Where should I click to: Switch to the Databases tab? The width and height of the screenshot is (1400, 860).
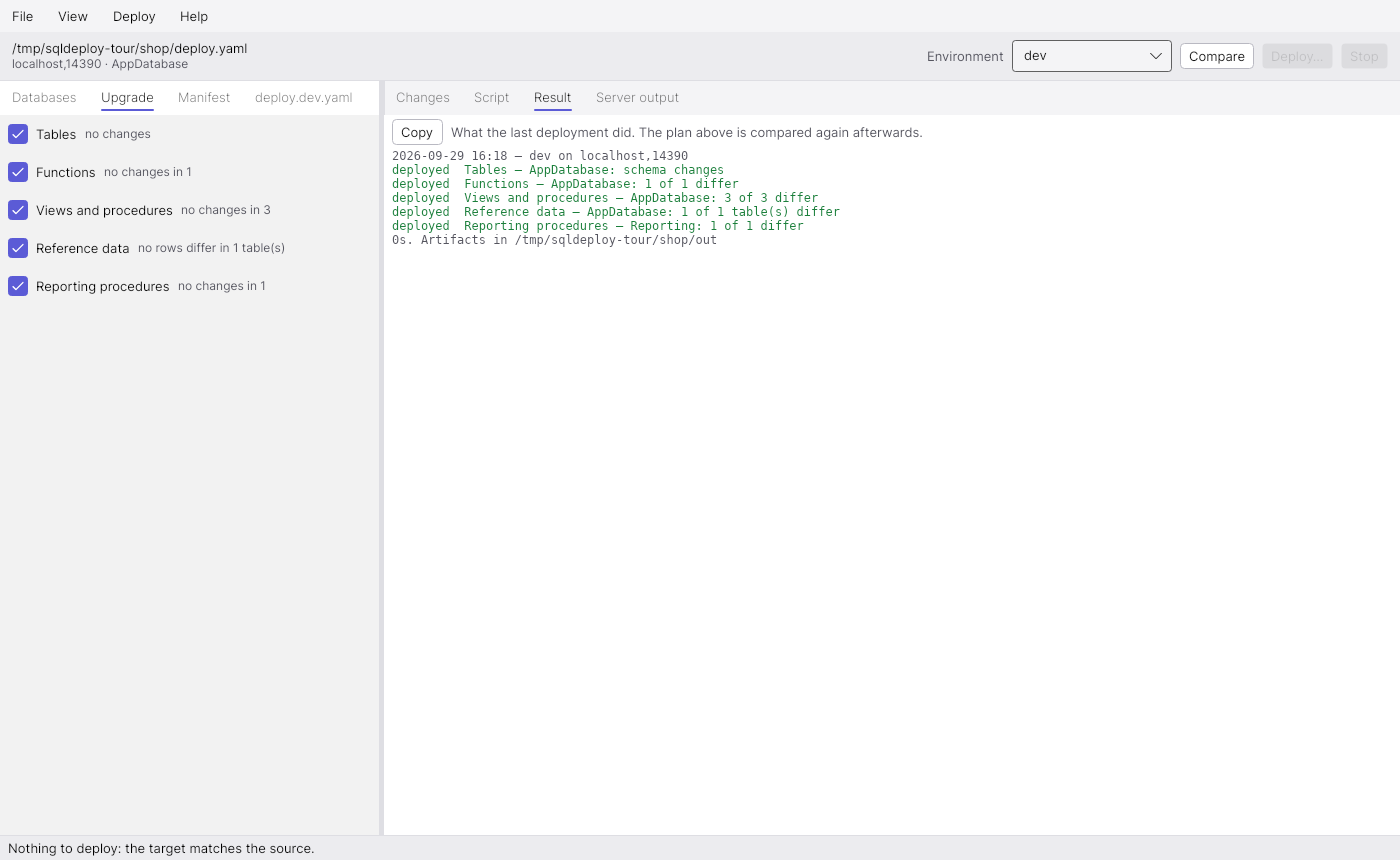[44, 97]
